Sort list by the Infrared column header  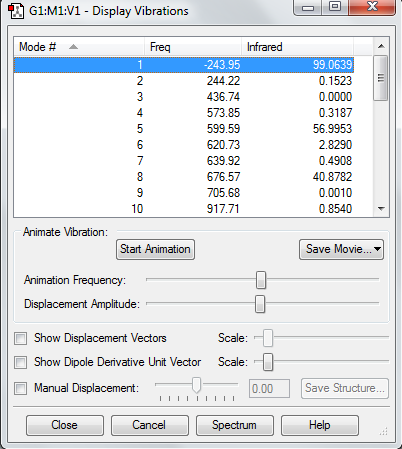pyautogui.click(x=297, y=47)
